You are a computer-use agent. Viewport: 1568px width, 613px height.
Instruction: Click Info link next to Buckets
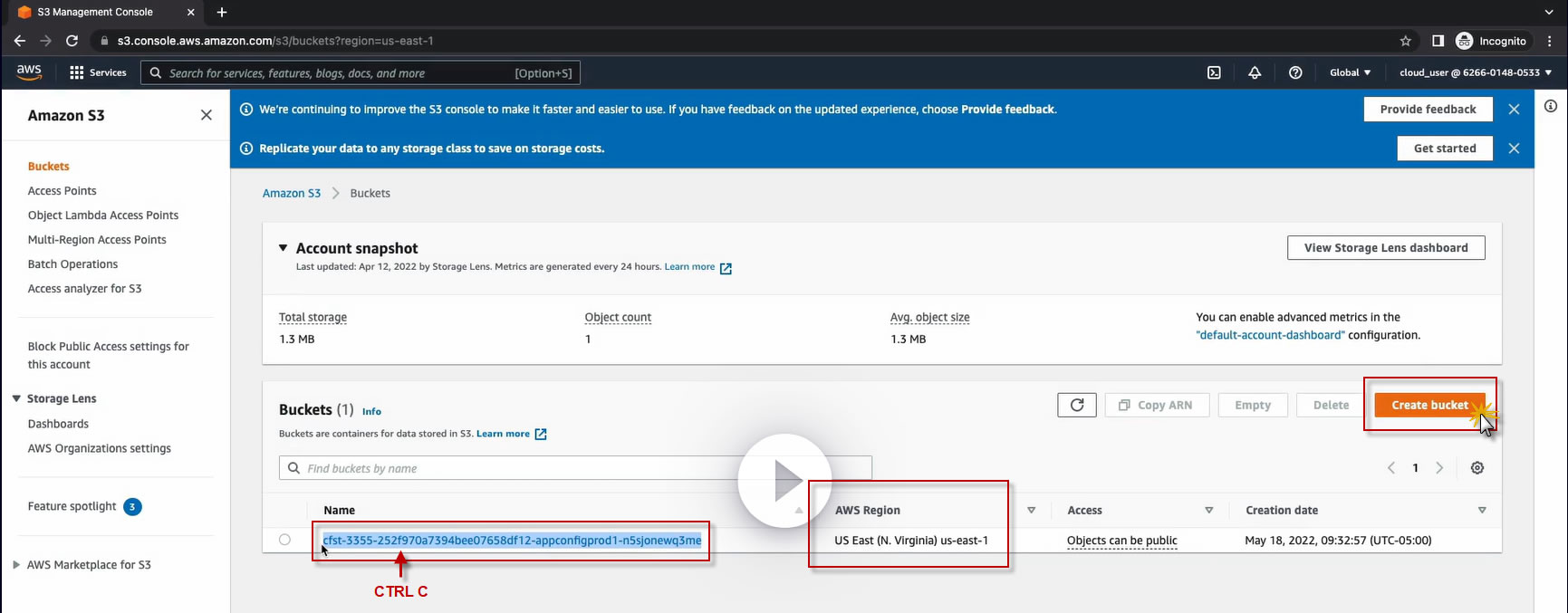(371, 411)
